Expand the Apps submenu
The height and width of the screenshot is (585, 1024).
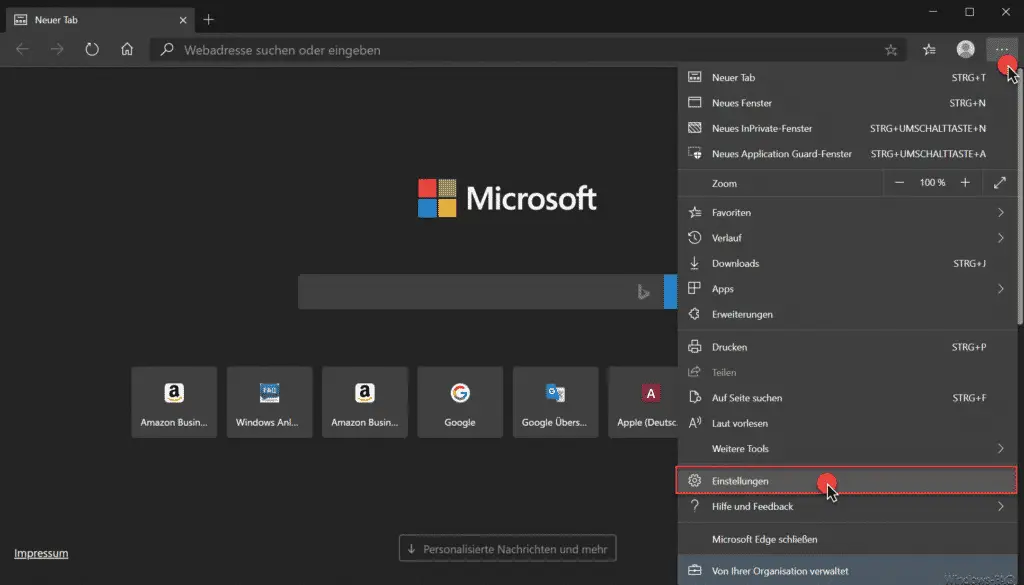846,289
